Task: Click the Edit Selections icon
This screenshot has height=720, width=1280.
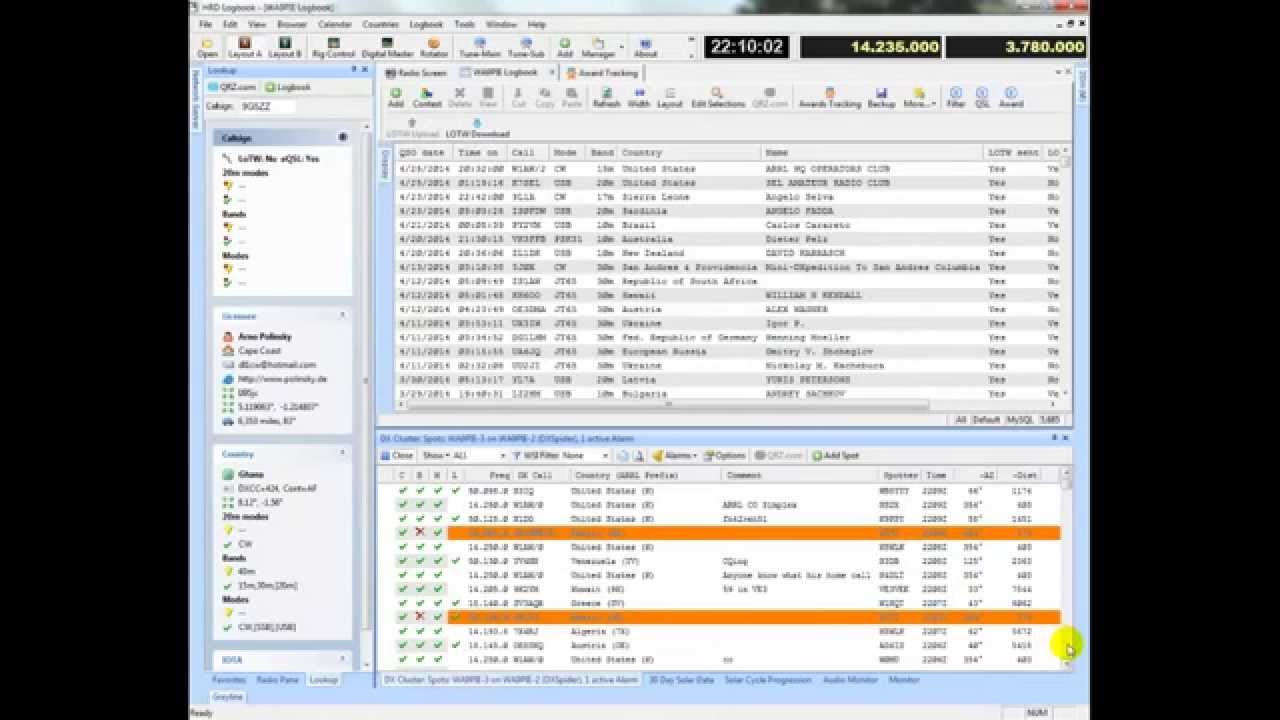Action: click(718, 98)
